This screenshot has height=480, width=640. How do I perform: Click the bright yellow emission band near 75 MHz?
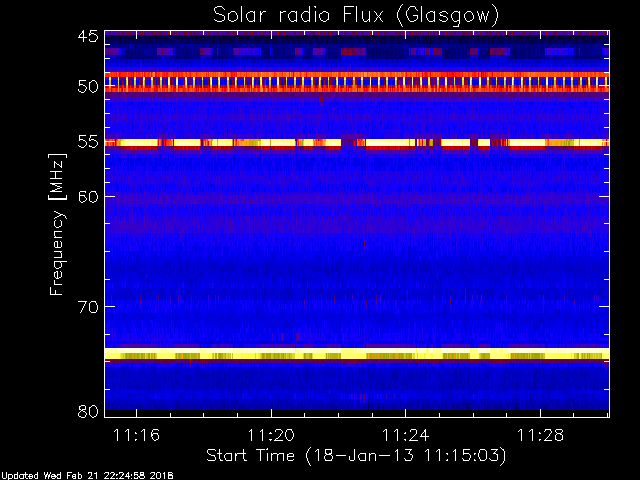pyautogui.click(x=357, y=354)
